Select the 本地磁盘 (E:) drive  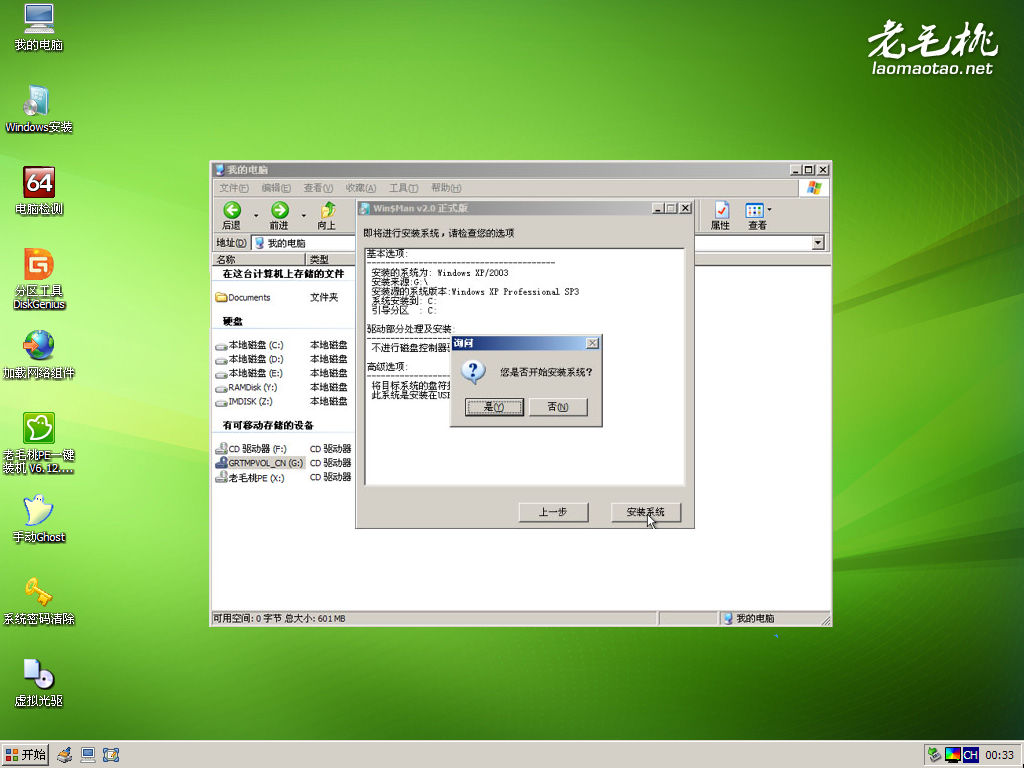249,374
